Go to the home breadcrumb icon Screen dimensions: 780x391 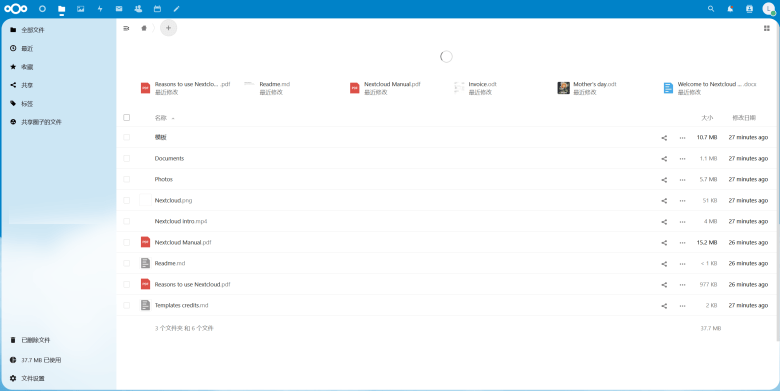click(x=144, y=28)
